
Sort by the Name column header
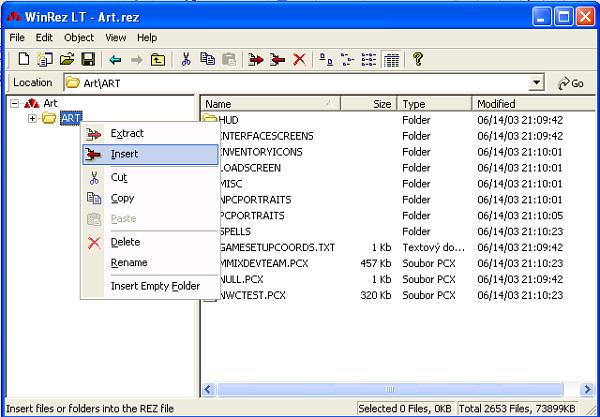coord(270,104)
